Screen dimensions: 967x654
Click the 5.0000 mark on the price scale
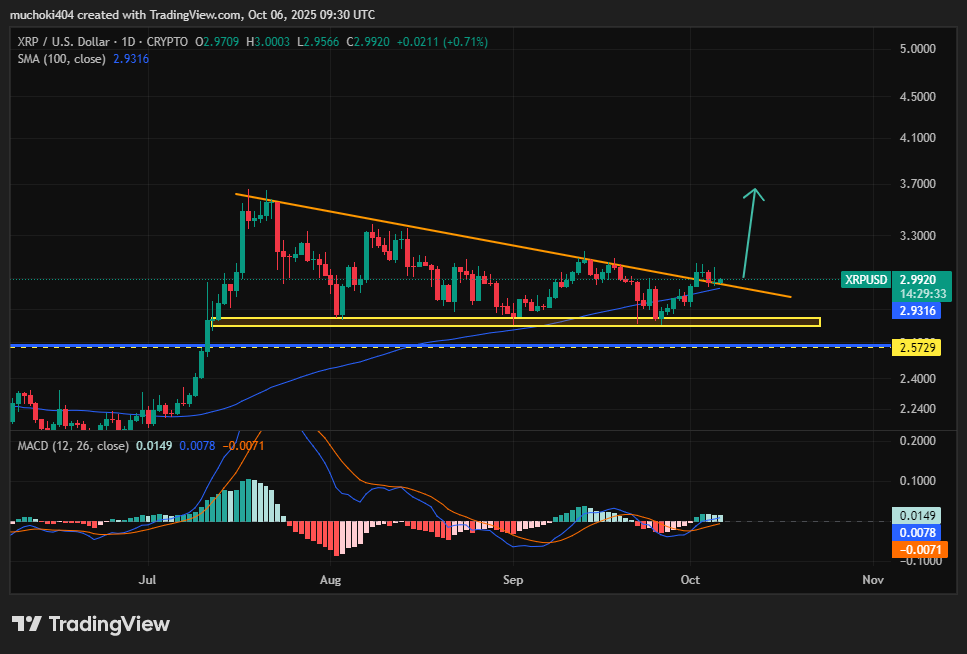919,48
